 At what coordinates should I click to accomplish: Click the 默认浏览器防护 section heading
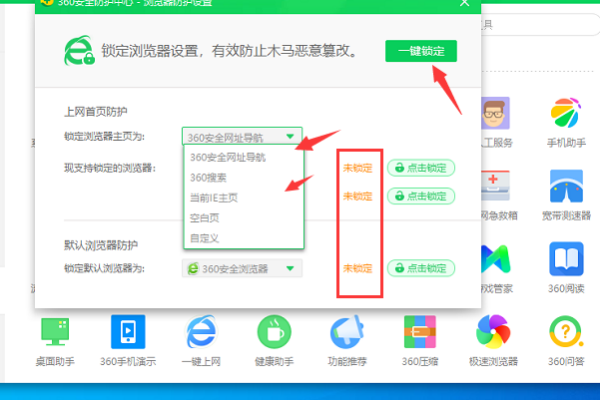click(101, 245)
